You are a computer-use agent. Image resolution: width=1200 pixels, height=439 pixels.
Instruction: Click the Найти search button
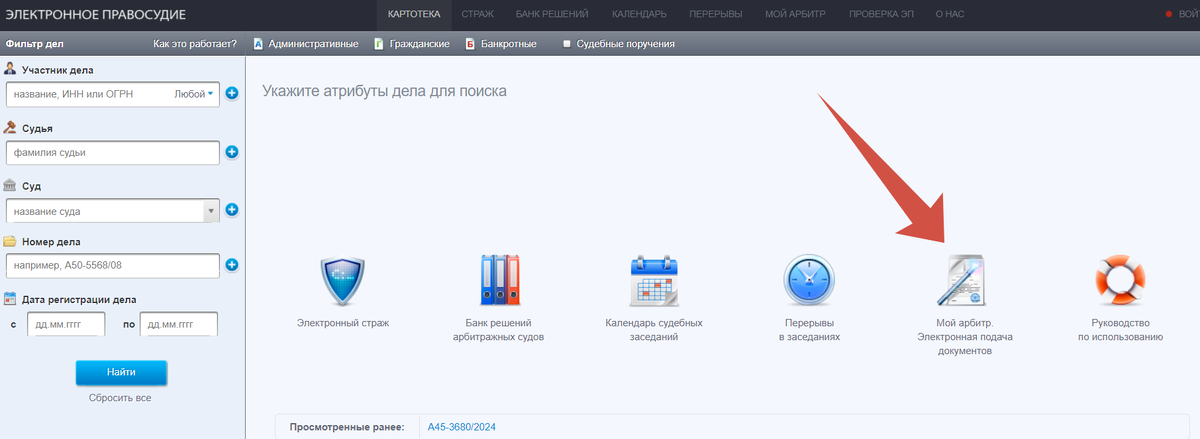pos(121,372)
